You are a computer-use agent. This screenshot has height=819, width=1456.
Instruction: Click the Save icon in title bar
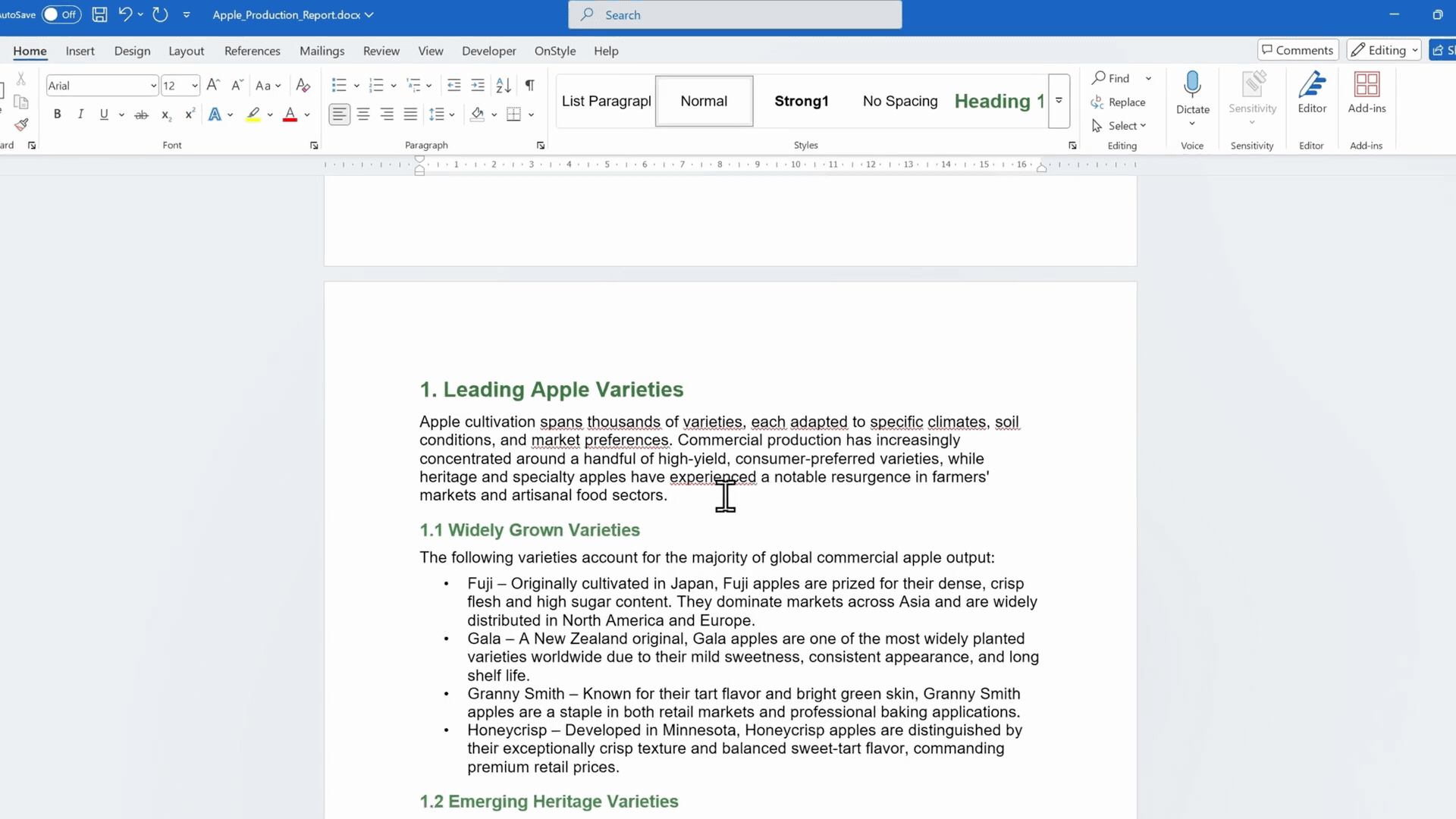(99, 14)
